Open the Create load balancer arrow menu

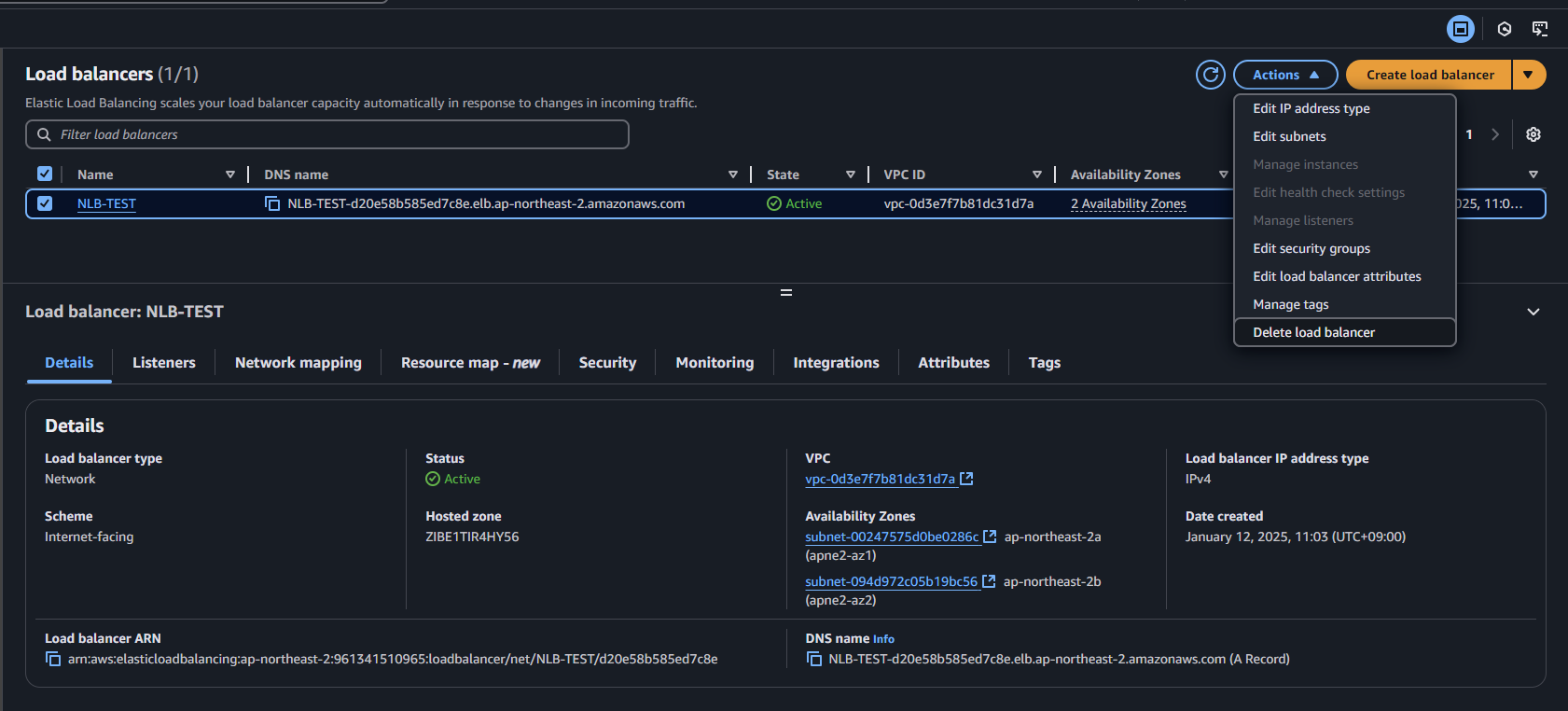tap(1528, 75)
